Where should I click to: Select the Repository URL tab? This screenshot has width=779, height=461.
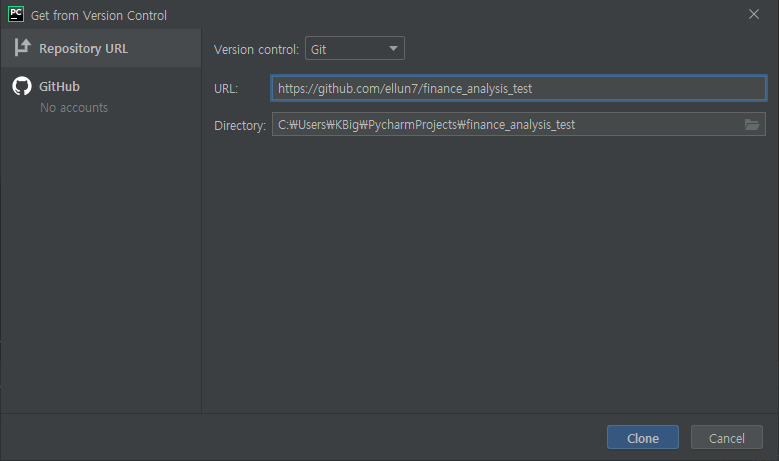[x=101, y=48]
